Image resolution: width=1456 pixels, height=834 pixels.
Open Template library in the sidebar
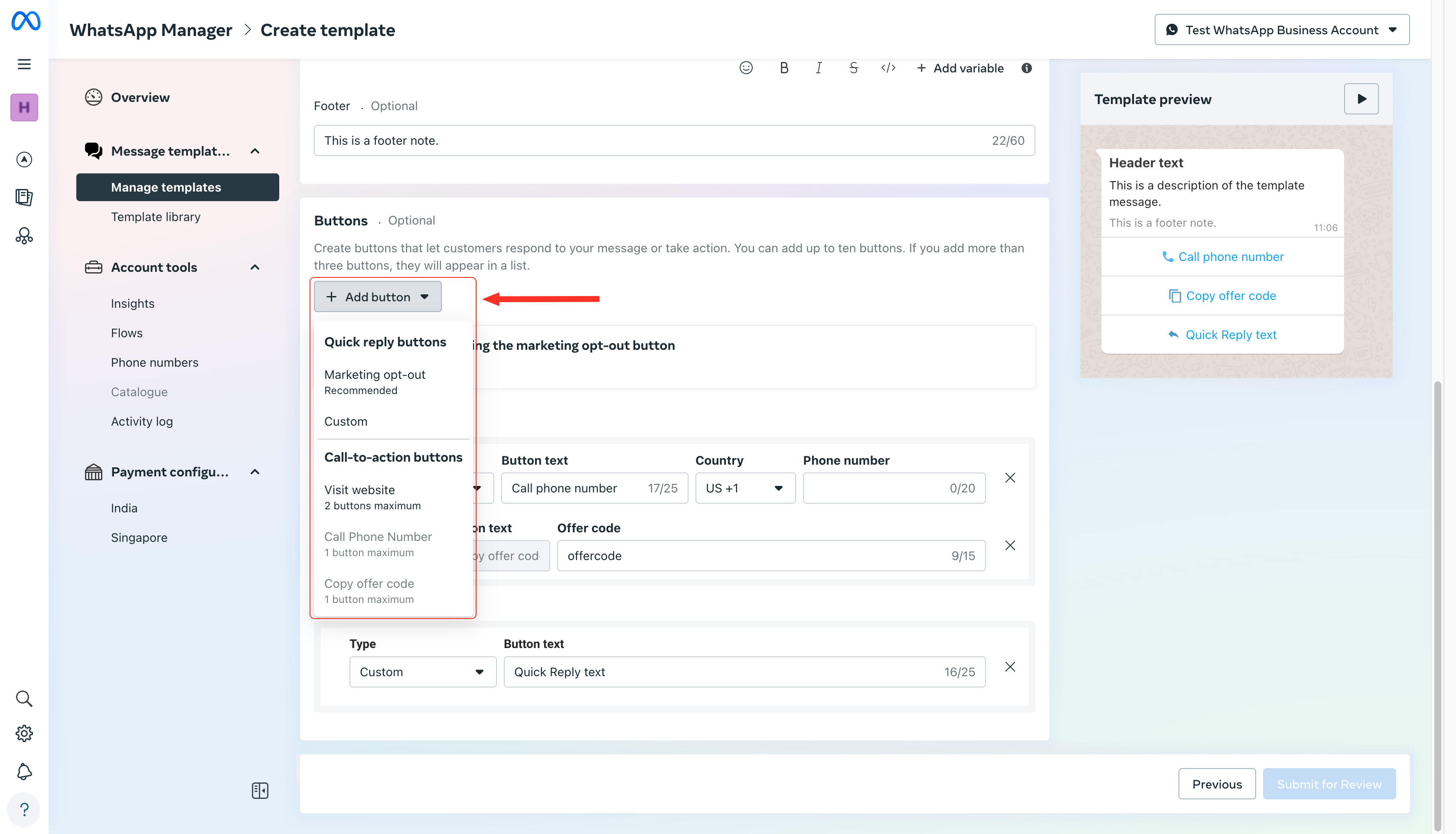point(156,217)
